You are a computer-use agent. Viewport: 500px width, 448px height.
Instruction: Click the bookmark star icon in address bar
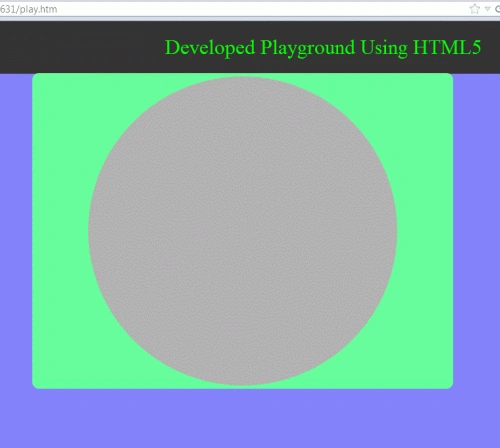point(474,9)
